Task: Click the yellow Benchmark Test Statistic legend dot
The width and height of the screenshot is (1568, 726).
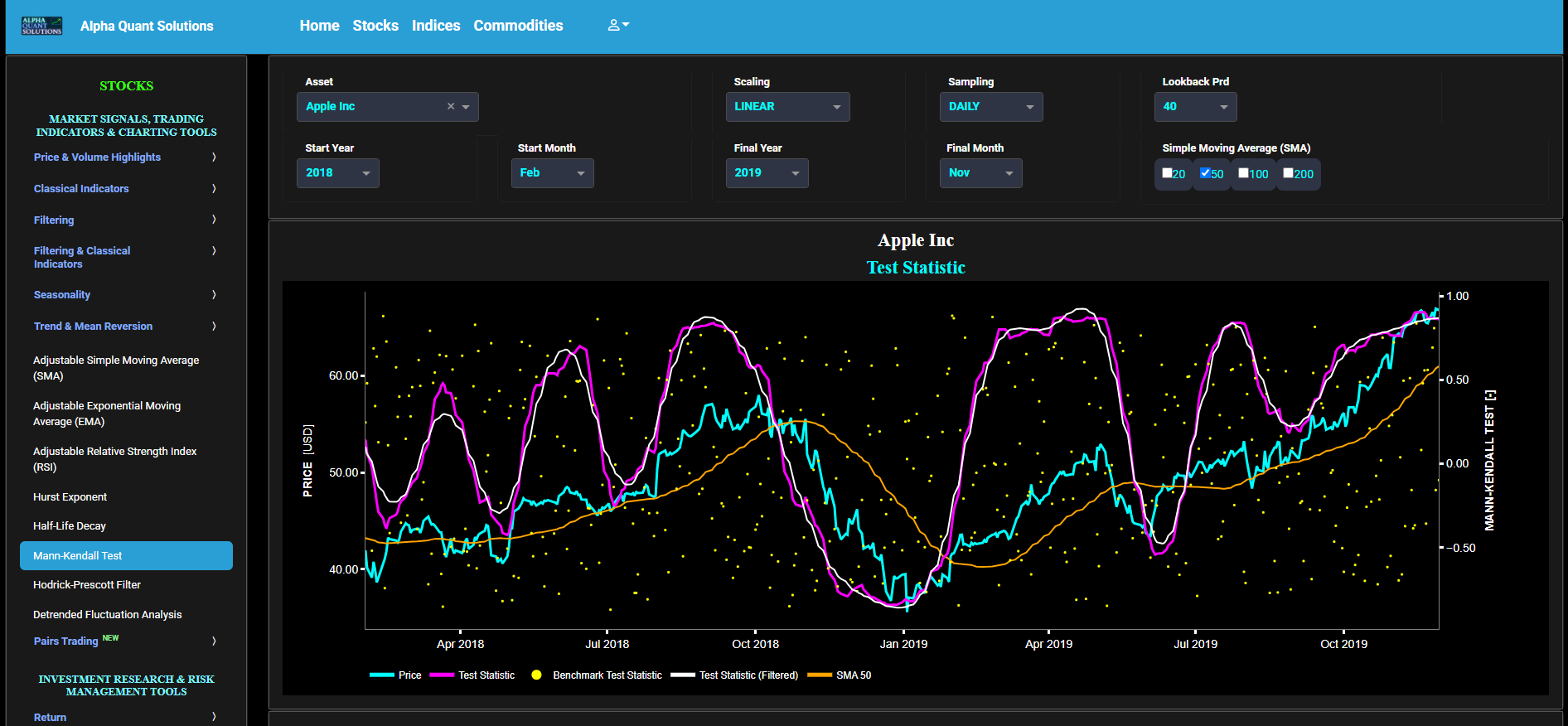Action: coord(536,675)
